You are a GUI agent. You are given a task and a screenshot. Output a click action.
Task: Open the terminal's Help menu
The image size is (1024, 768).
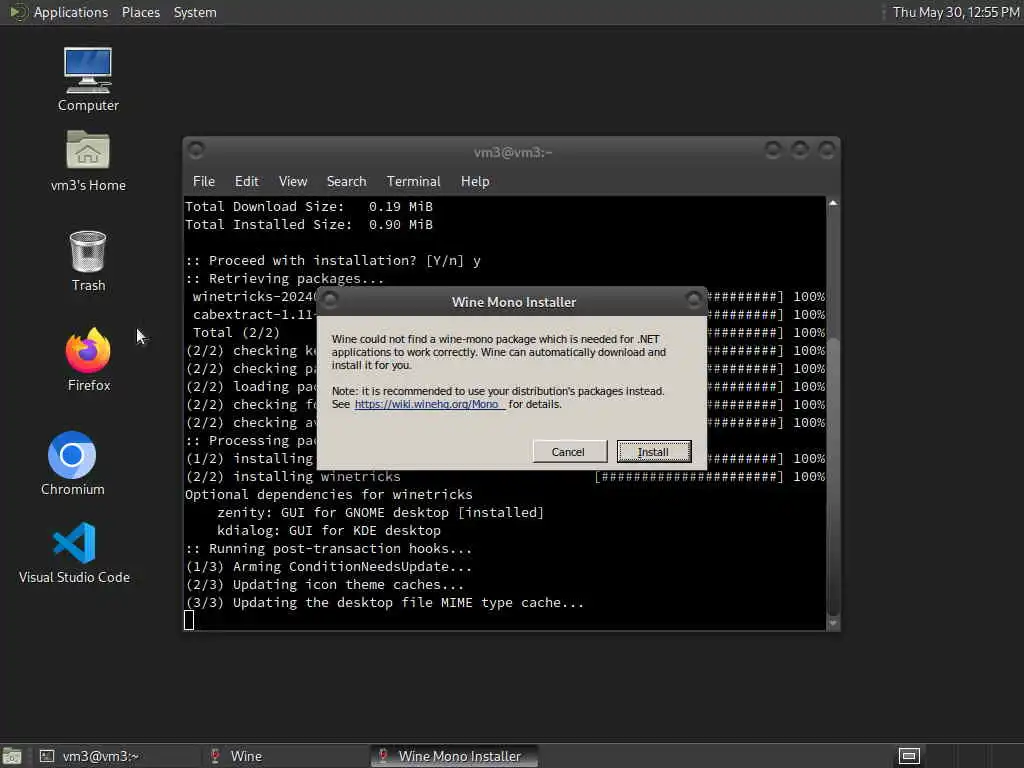[x=475, y=182]
